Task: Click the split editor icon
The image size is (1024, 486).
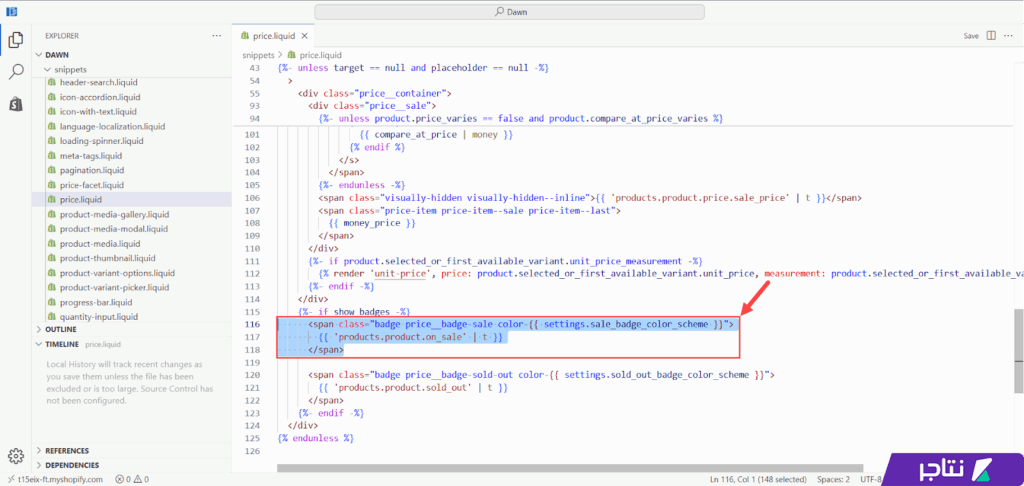Action: (x=991, y=35)
